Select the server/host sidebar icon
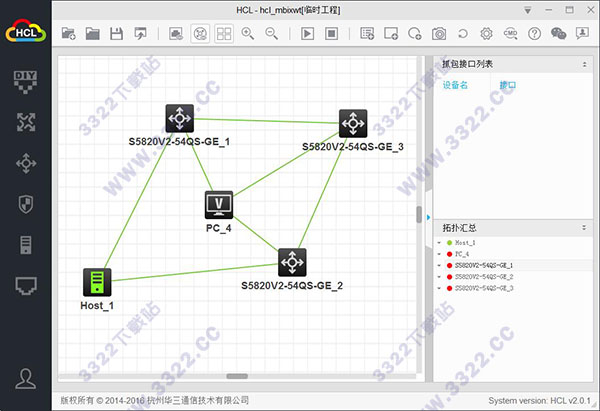Image resolution: width=600 pixels, height=411 pixels. tap(26, 245)
